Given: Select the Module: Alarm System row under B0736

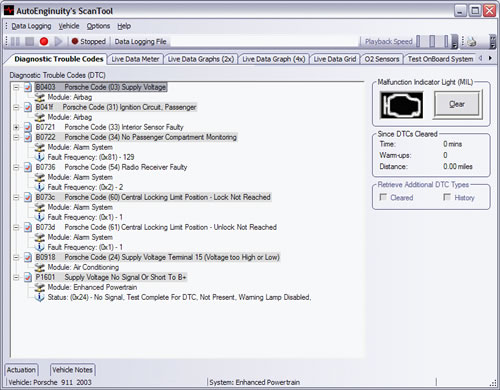Looking at the screenshot, I should [80, 177].
